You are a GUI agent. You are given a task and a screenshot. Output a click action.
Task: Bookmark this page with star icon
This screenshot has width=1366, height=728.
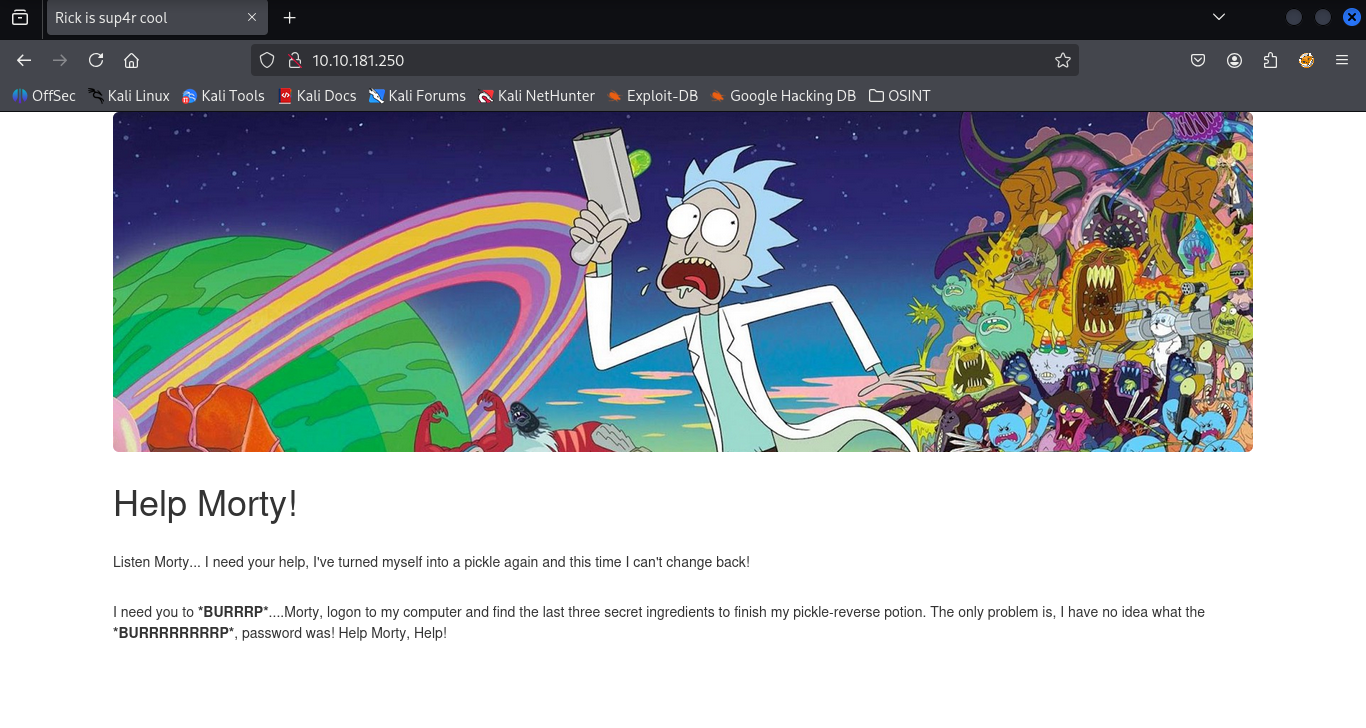click(x=1062, y=60)
